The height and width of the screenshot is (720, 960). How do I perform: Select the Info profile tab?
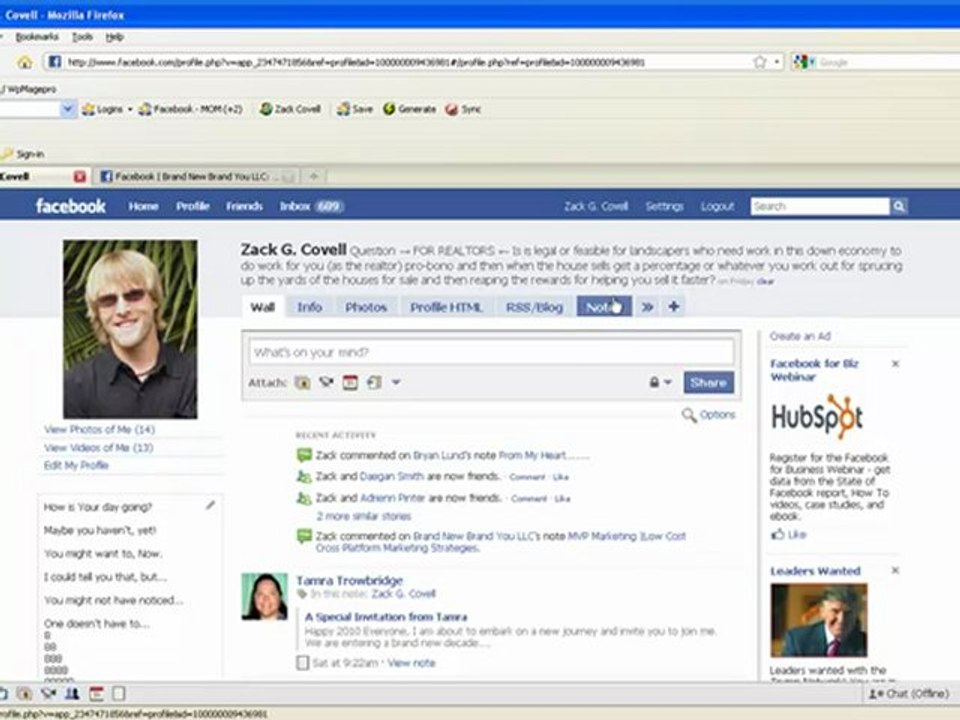point(309,307)
